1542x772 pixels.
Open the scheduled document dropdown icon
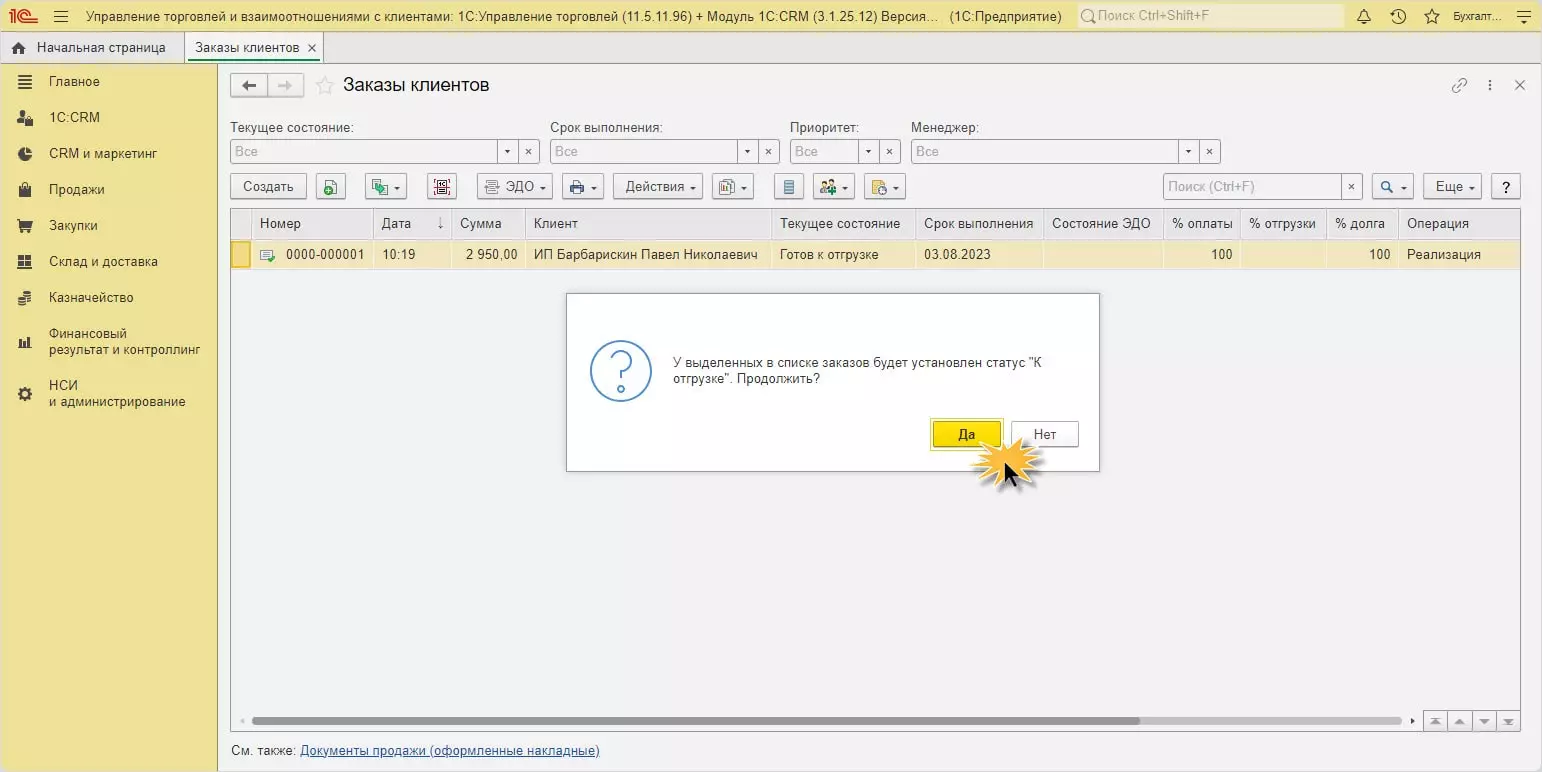point(884,187)
